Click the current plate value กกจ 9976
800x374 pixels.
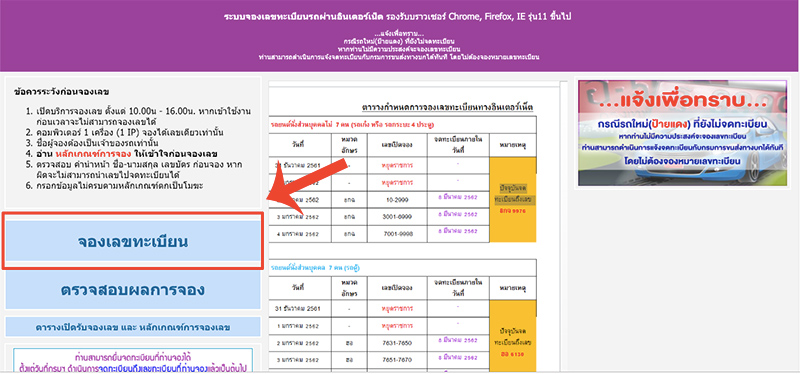[x=512, y=211]
